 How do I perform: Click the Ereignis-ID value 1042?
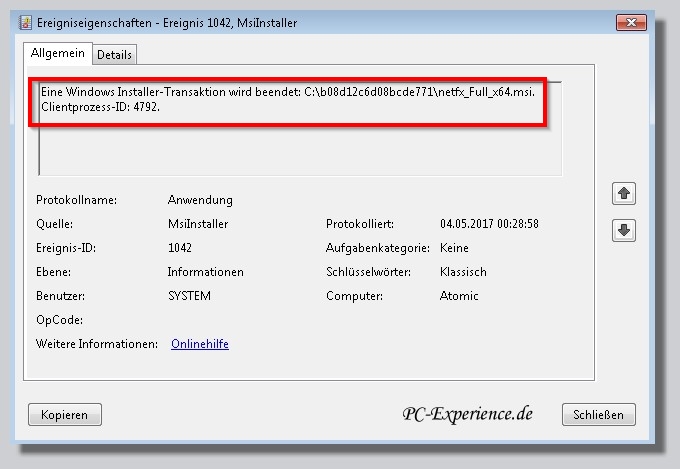click(x=180, y=248)
